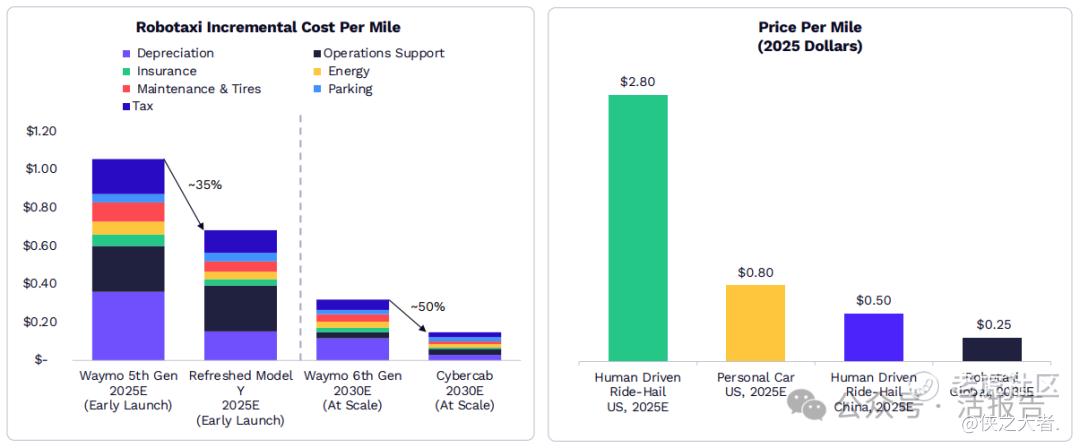Click the Waymo 5th Gen stacked bar

pos(128,259)
